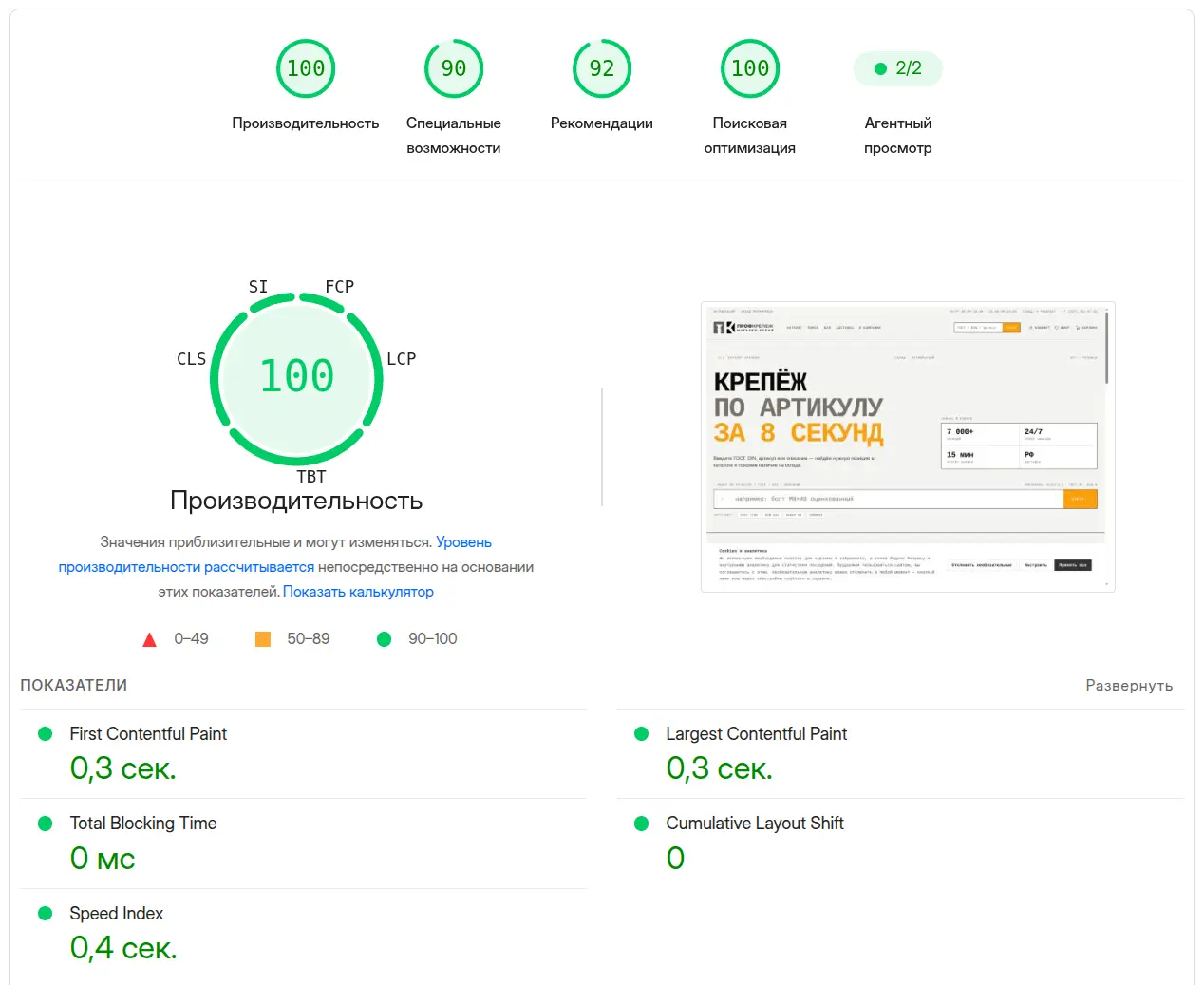Click the large 100 performance gauge center
The image size is (1204, 985).
coord(296,377)
